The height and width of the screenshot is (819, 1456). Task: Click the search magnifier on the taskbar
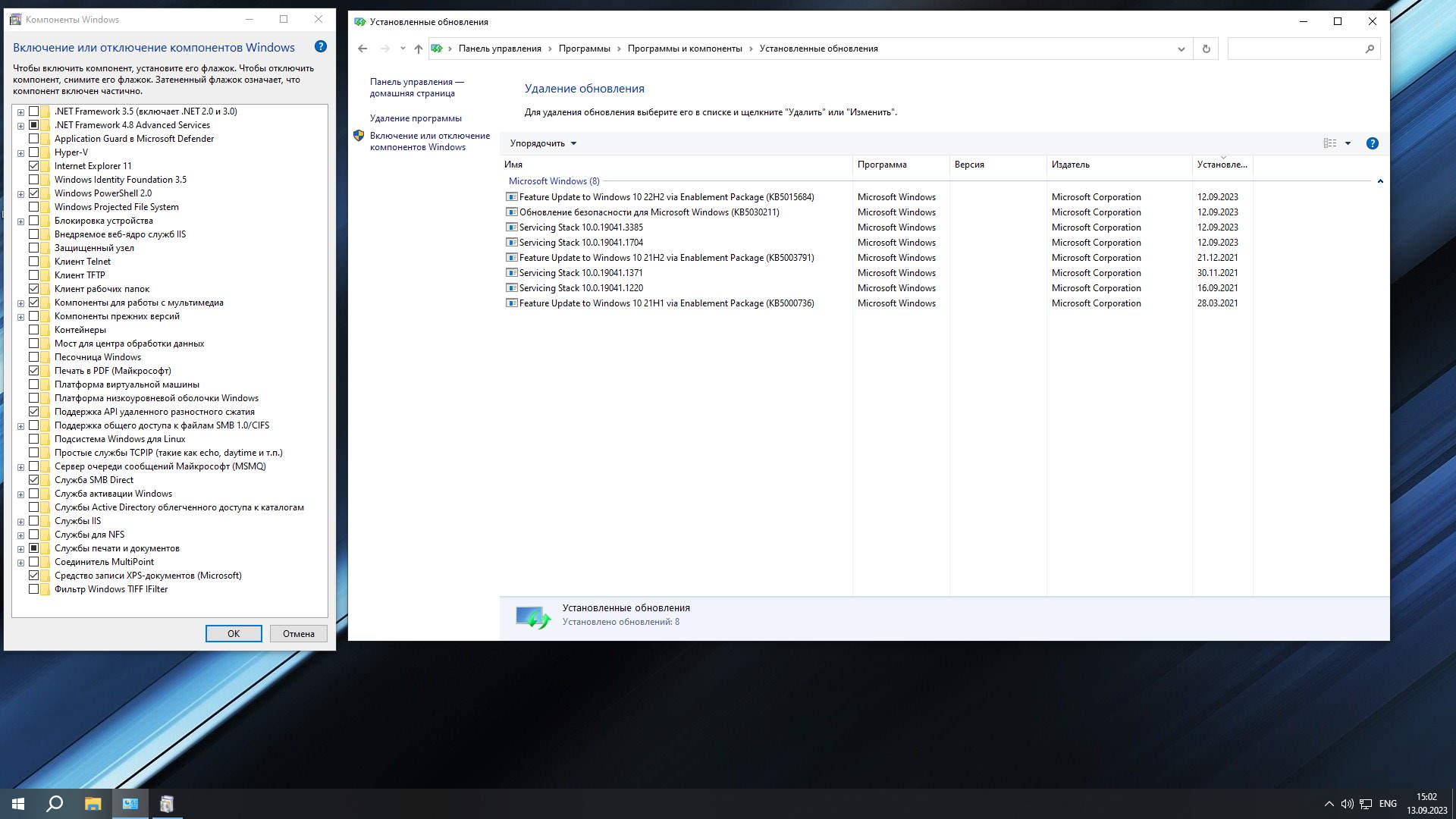[55, 804]
